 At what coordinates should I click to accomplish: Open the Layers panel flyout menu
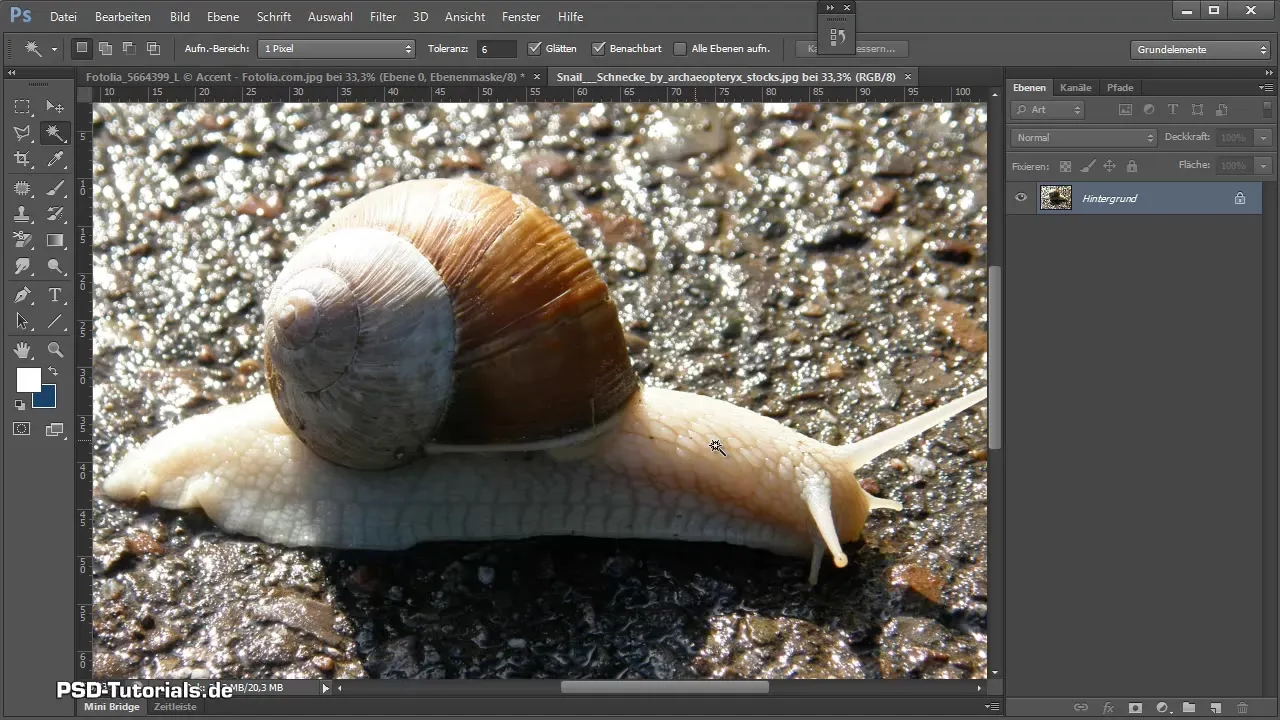1266,87
